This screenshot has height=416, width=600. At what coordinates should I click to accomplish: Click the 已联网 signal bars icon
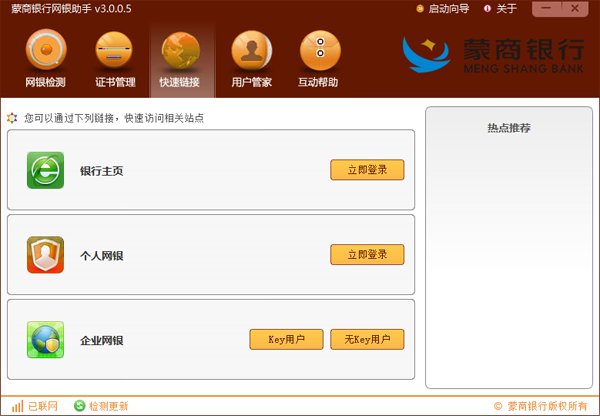click(17, 406)
